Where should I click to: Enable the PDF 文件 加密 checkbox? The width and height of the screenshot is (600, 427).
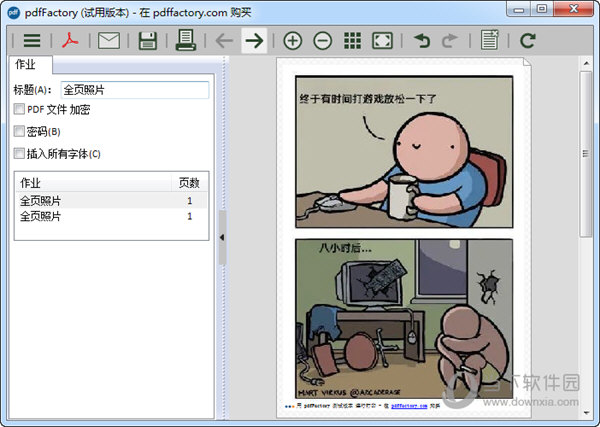[19, 109]
